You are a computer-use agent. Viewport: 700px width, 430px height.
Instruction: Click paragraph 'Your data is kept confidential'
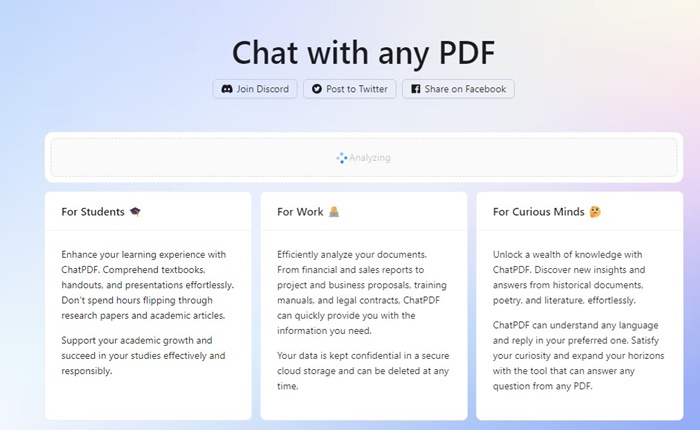(x=363, y=371)
